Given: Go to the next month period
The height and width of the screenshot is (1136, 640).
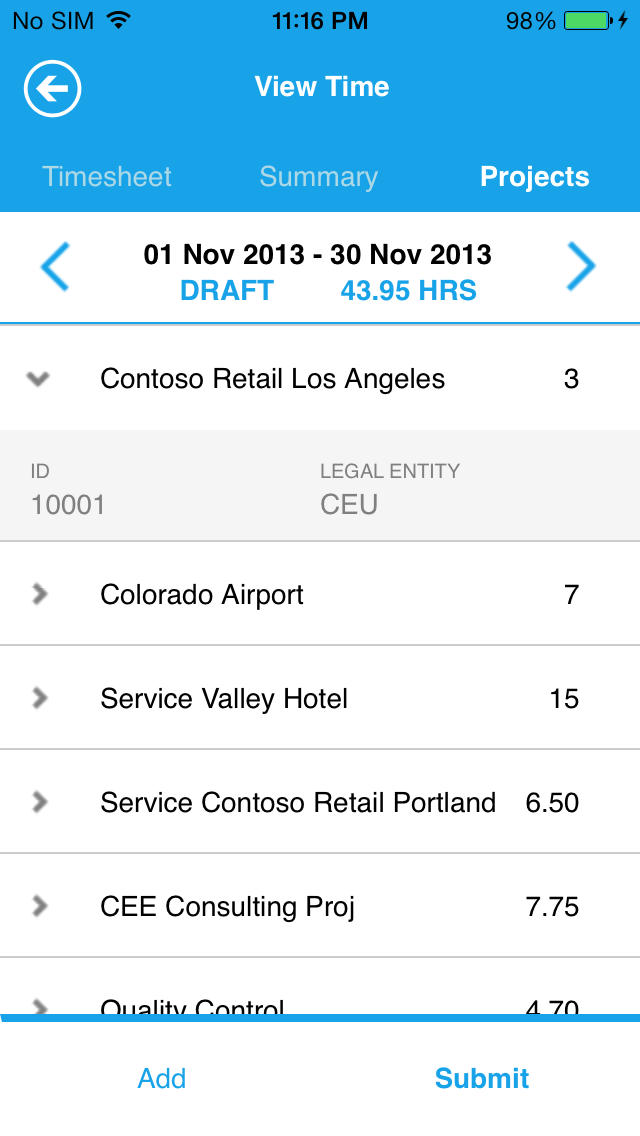Looking at the screenshot, I should [x=581, y=267].
